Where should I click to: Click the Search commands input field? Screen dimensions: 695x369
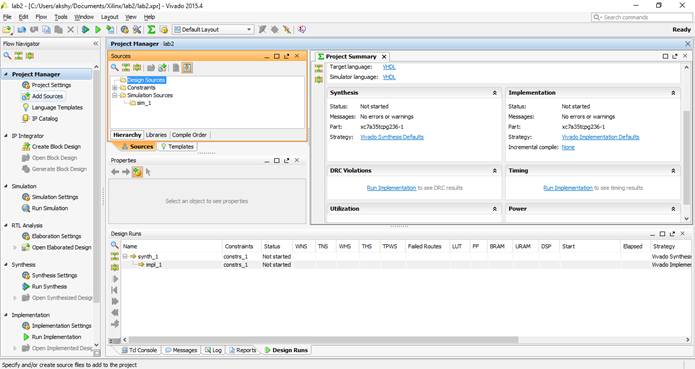pos(641,17)
